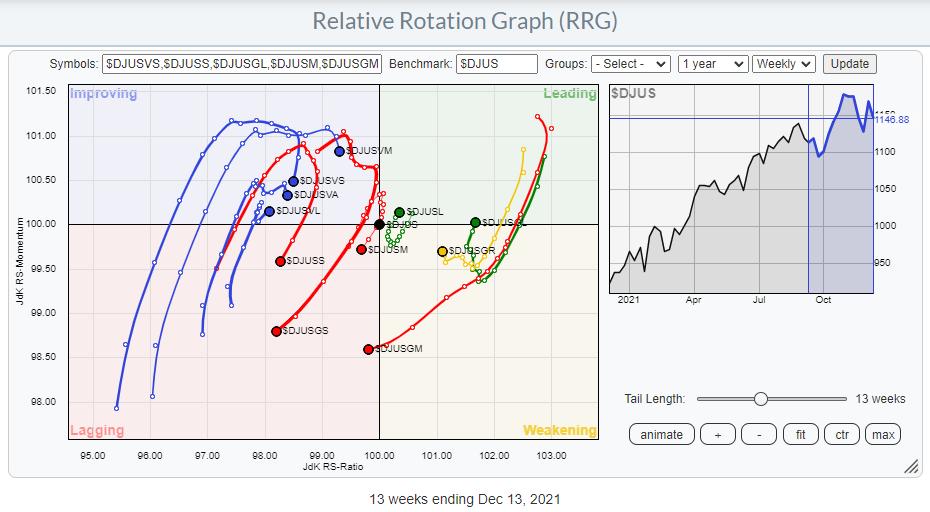Click the plus zoom button
Image resolution: width=930 pixels, height=512 pixels.
pos(718,434)
